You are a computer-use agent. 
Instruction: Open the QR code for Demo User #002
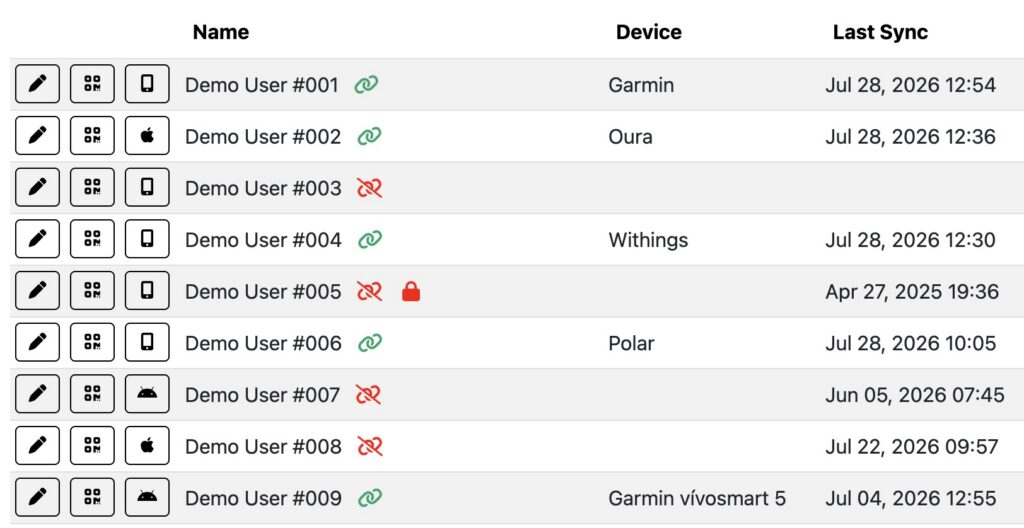[x=92, y=136]
